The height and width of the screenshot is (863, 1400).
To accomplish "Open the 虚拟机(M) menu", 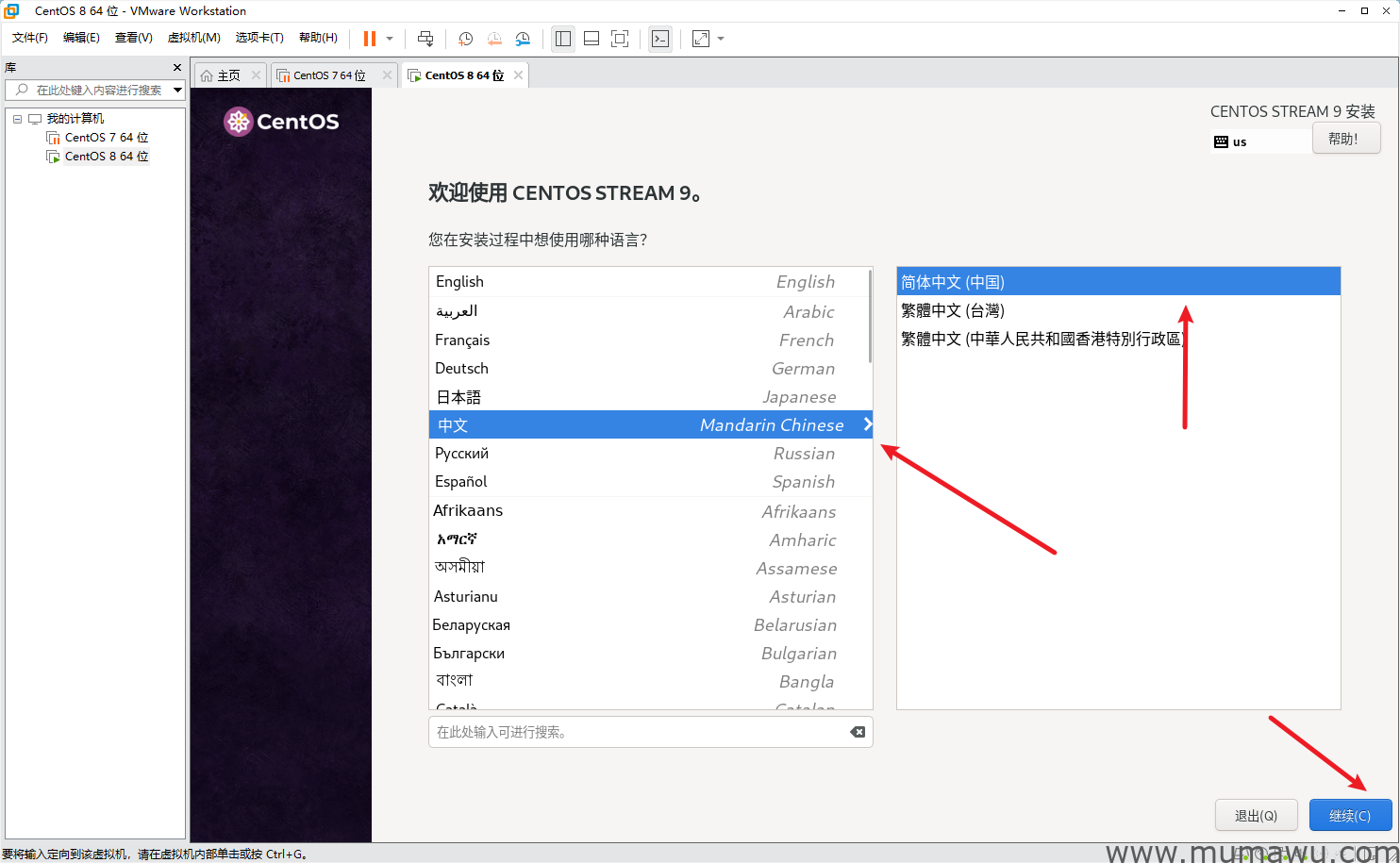I will pyautogui.click(x=193, y=38).
